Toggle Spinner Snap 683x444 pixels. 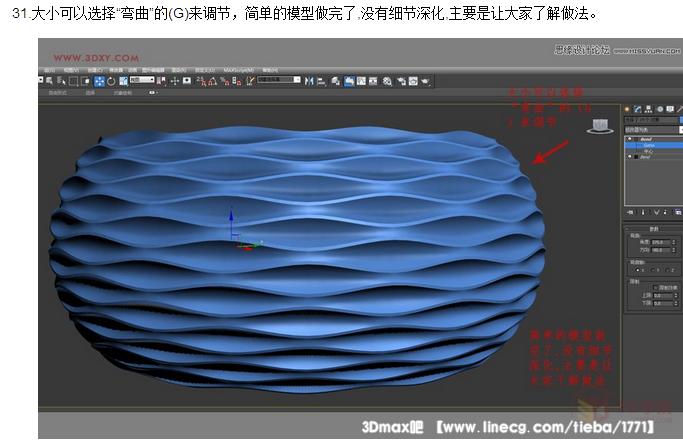[236, 81]
